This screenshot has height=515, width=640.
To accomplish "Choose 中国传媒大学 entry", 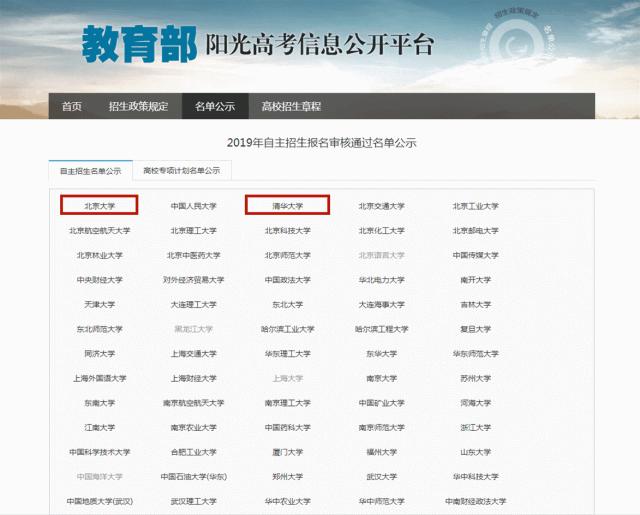I will coord(476,255).
